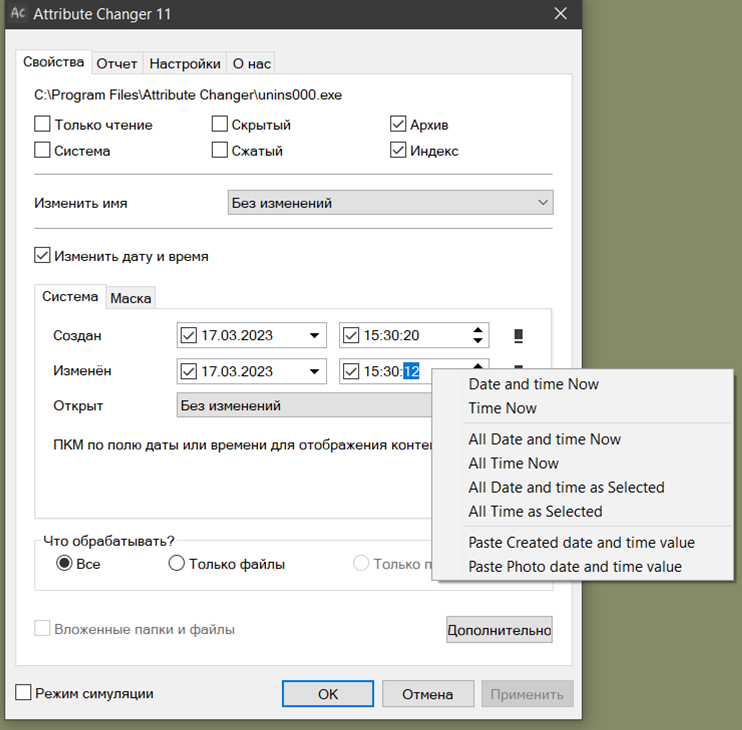The image size is (742, 730).
Task: Open the Изменить имя dropdown
Action: 390,203
